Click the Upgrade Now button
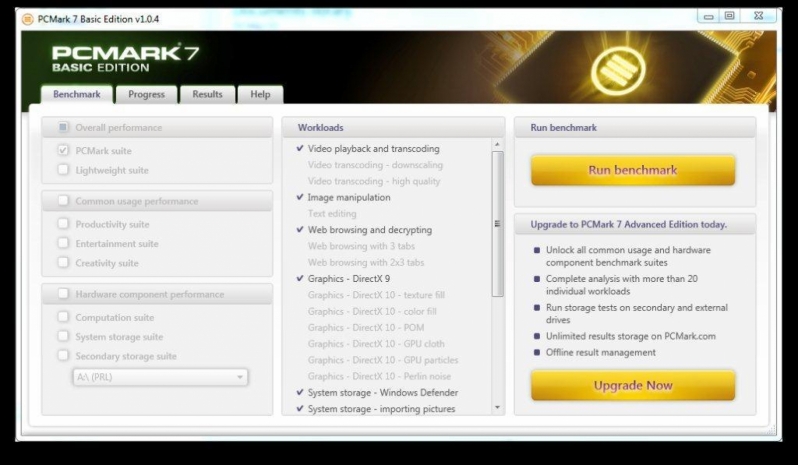 click(633, 386)
